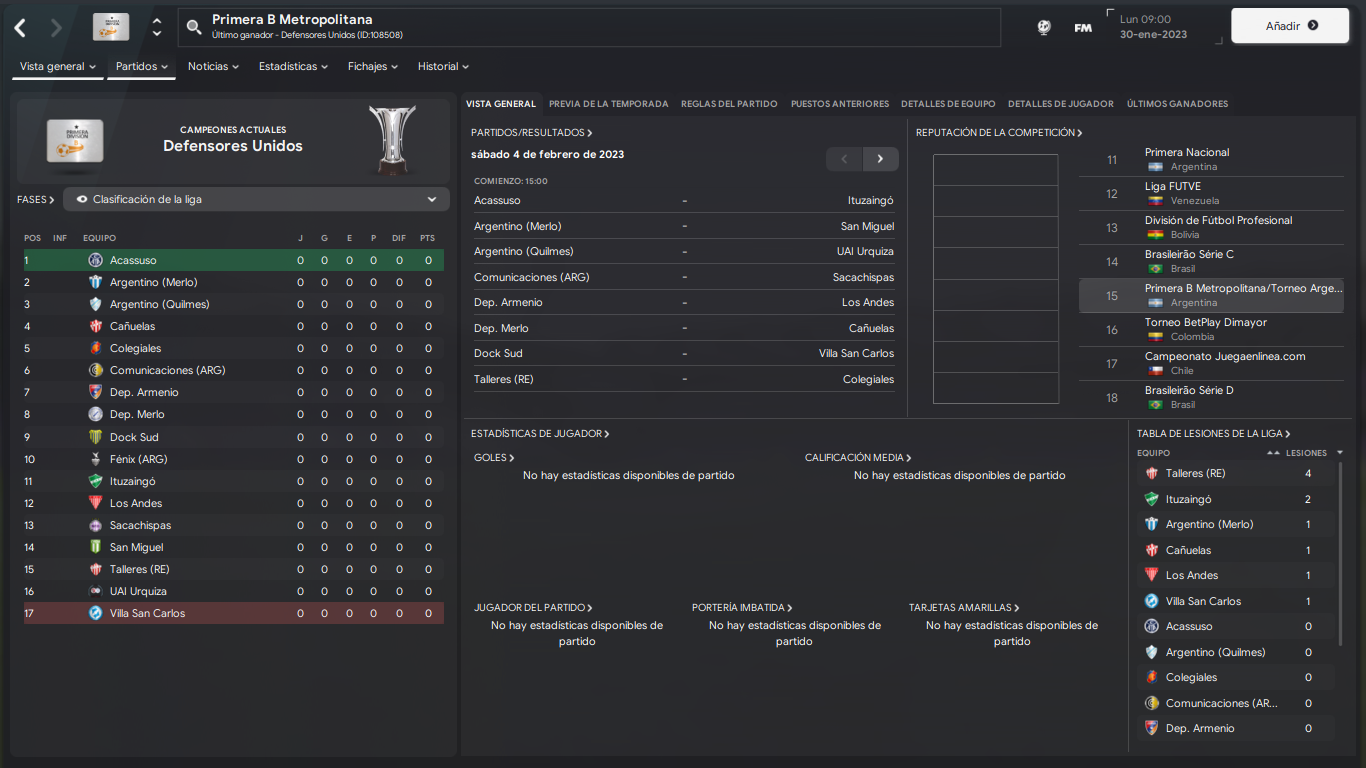Click the Colombia flag under Torneo BetPlay Dimayor
This screenshot has height=768, width=1366.
pos(1155,337)
